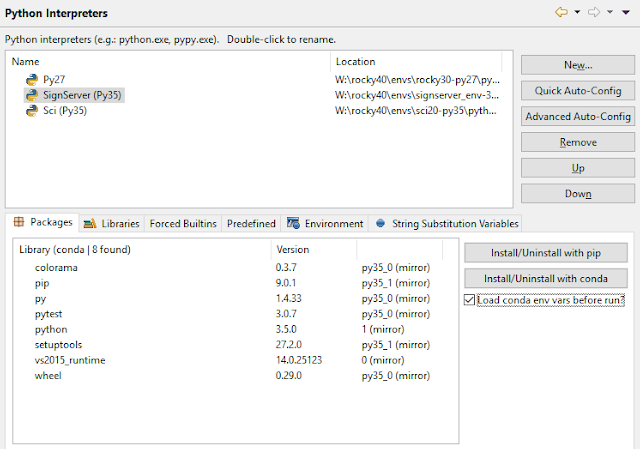Click version 0.29.0 of wheel
This screenshot has height=449, width=640.
(289, 376)
